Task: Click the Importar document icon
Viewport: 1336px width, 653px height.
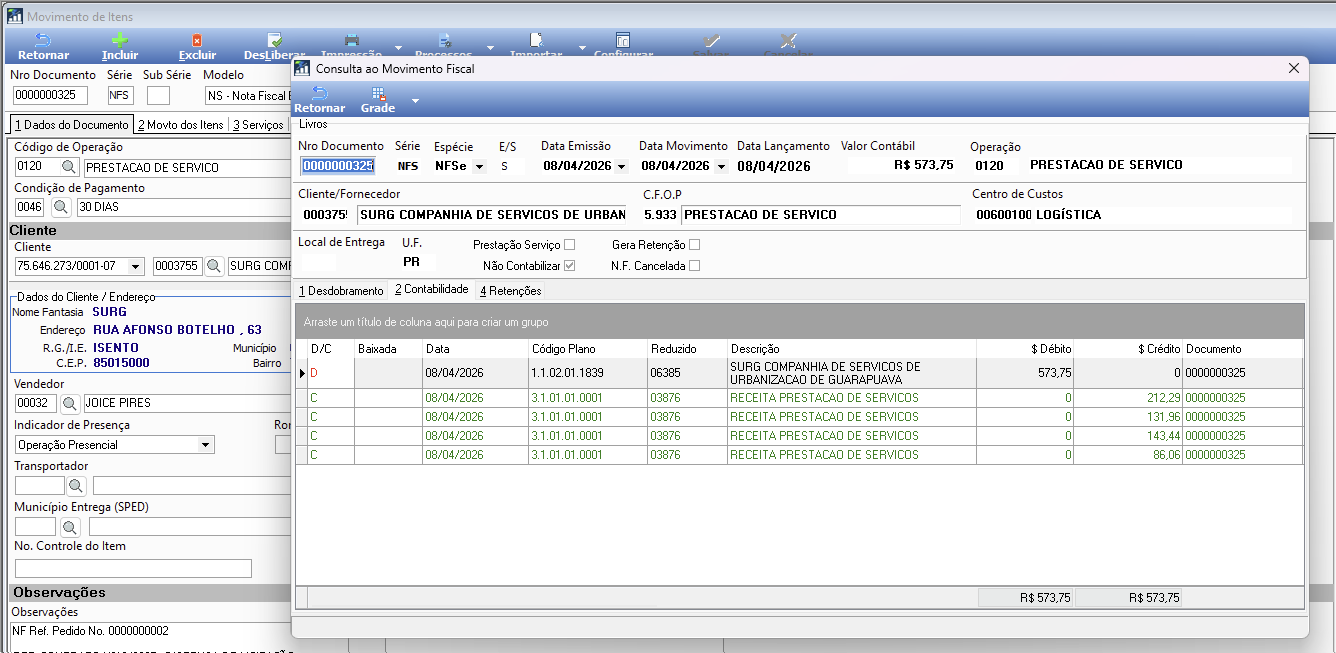Action: click(x=536, y=41)
